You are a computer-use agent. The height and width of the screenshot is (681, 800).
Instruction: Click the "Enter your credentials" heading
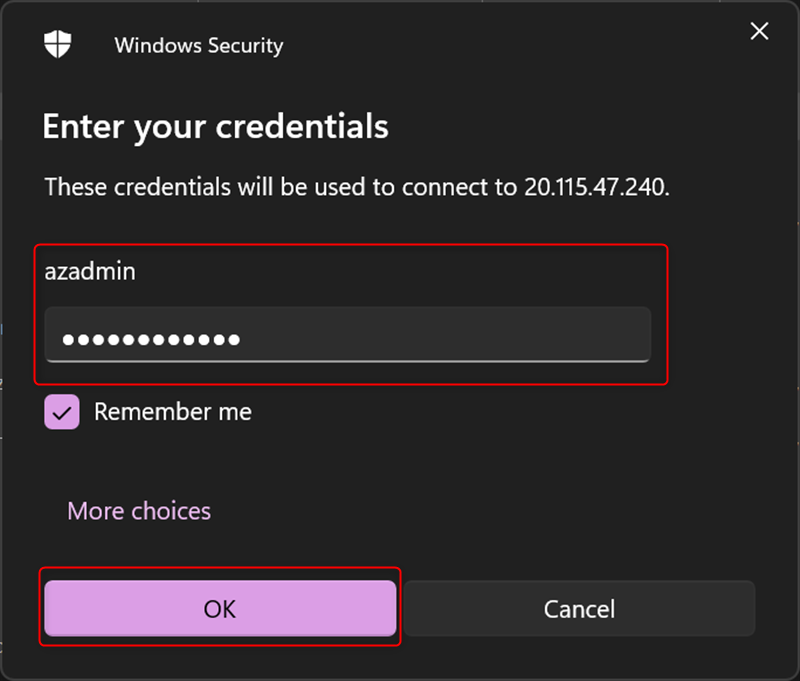click(215, 127)
